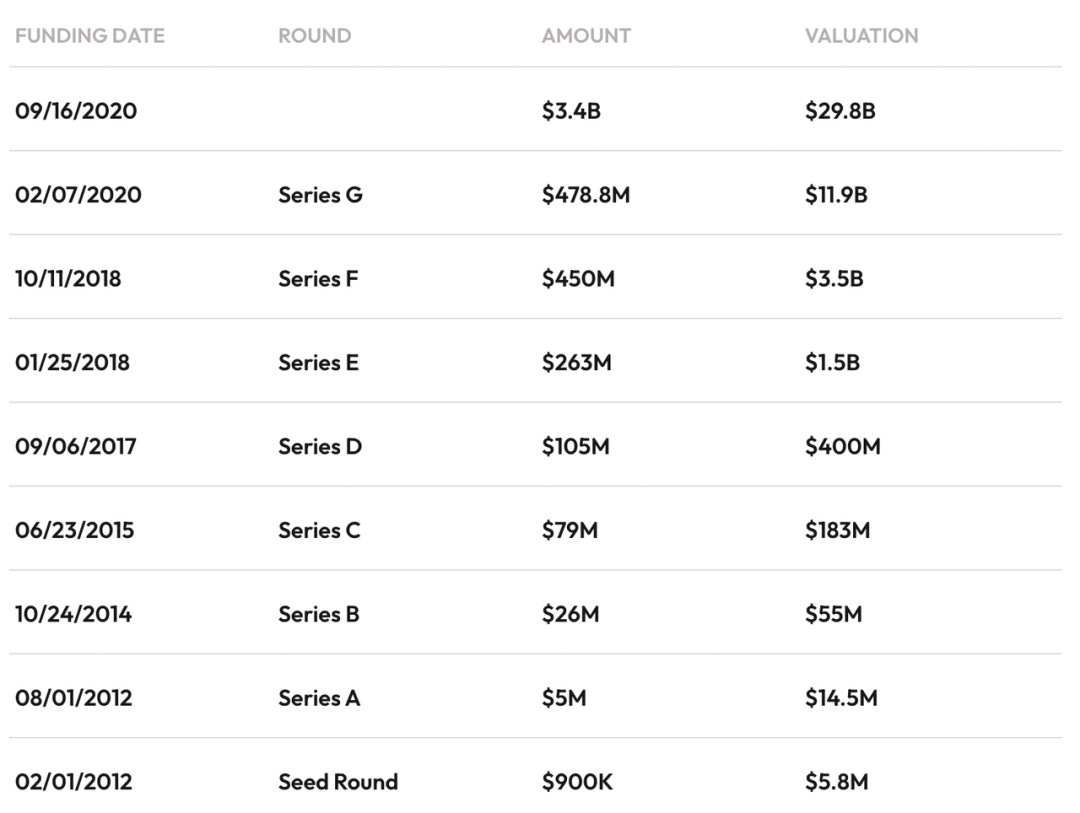Screen dimensions: 1080x813
Task: Select the $14.5M valuation cell
Action: pyautogui.click(x=841, y=698)
